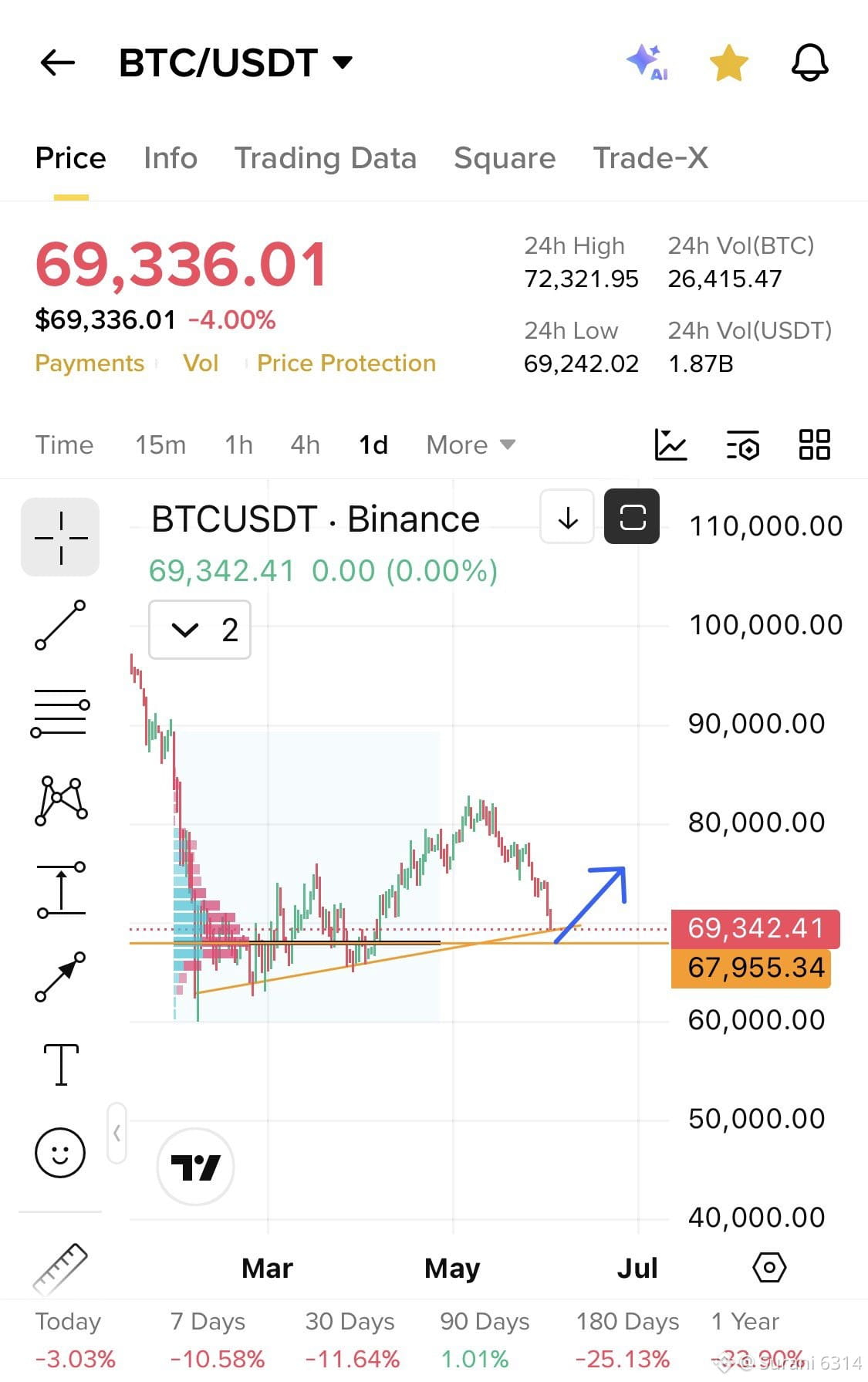Open the four-square grid layout icon
This screenshot has width=868, height=1382.
(x=814, y=445)
